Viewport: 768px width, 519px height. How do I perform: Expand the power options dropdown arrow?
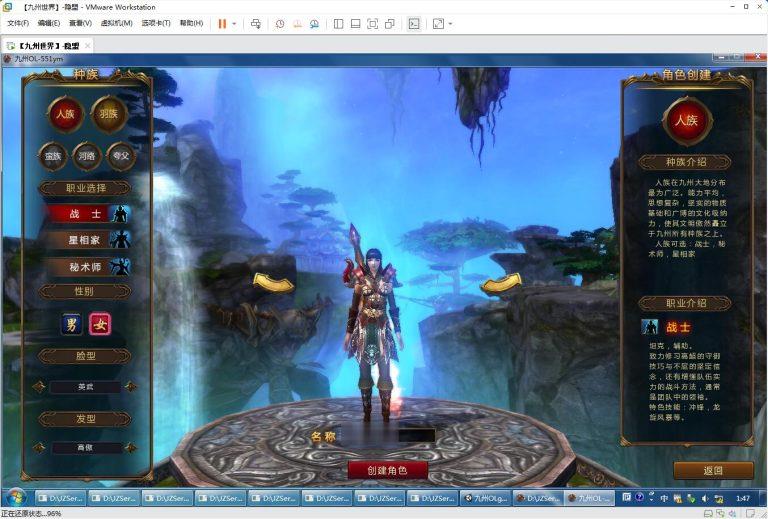tap(234, 24)
